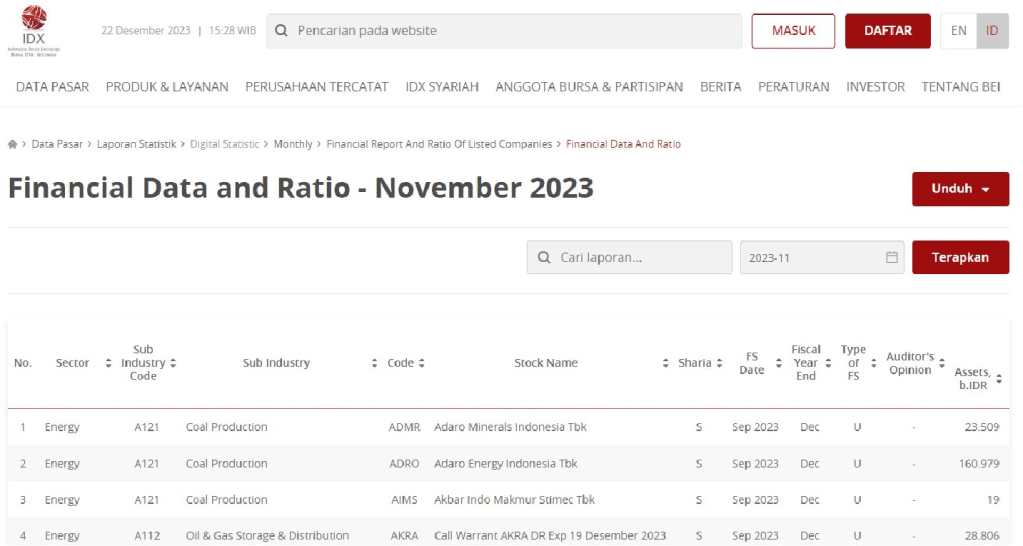Click the calendar icon in date field
The width and height of the screenshot is (1023, 546).
click(x=891, y=258)
